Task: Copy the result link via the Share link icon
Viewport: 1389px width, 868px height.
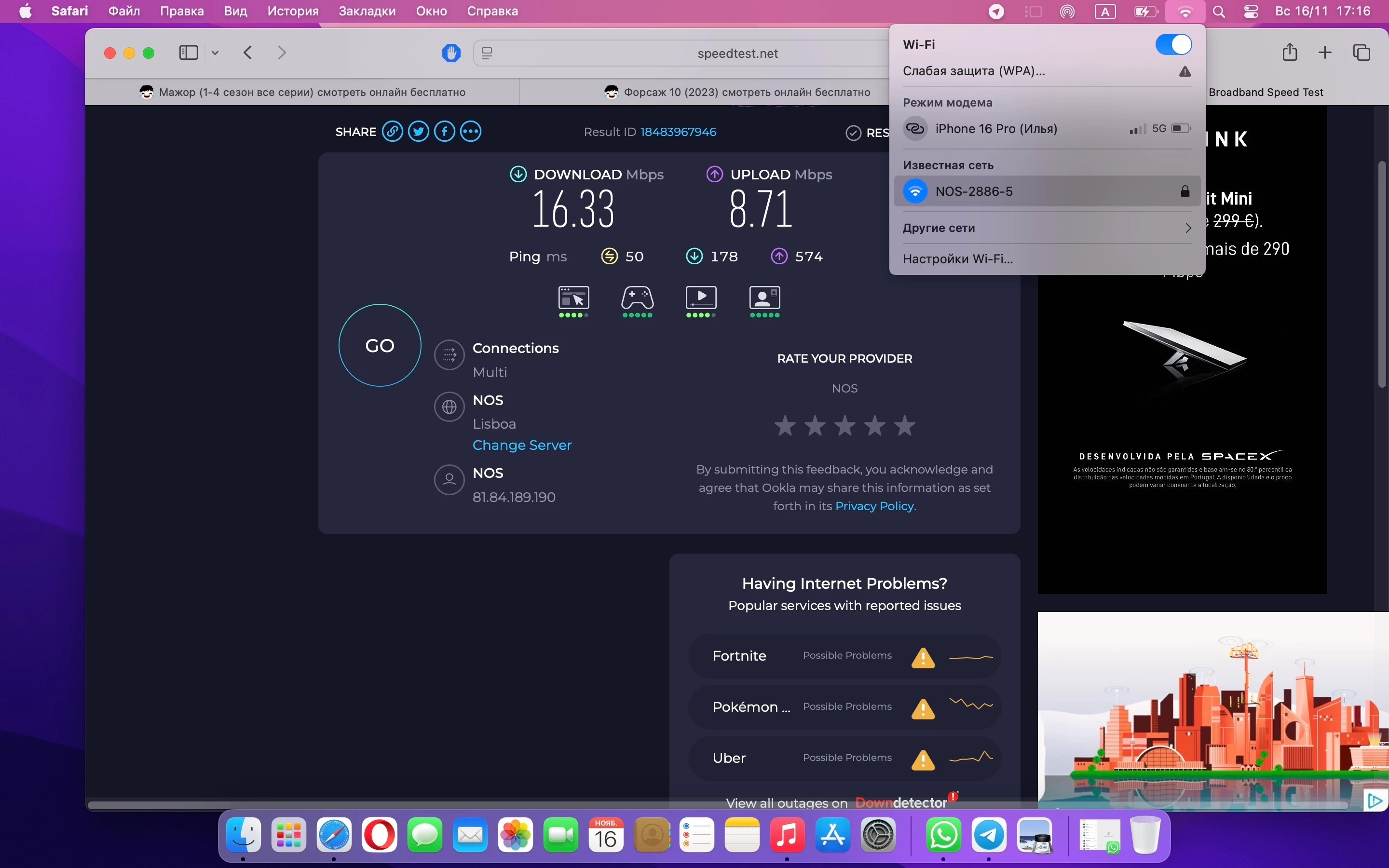Action: 393,132
